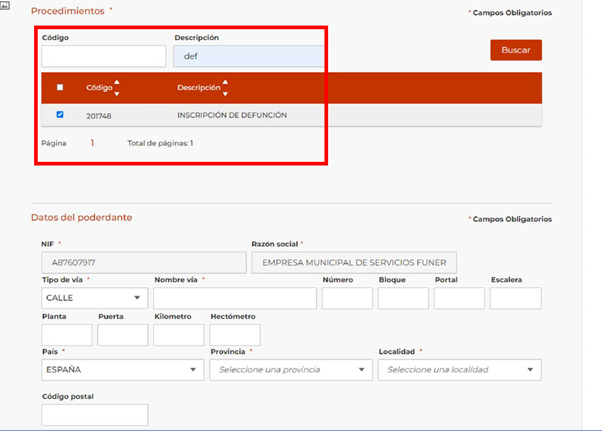Click the Código column ascending sort arrow
The image size is (602, 432).
[x=118, y=82]
